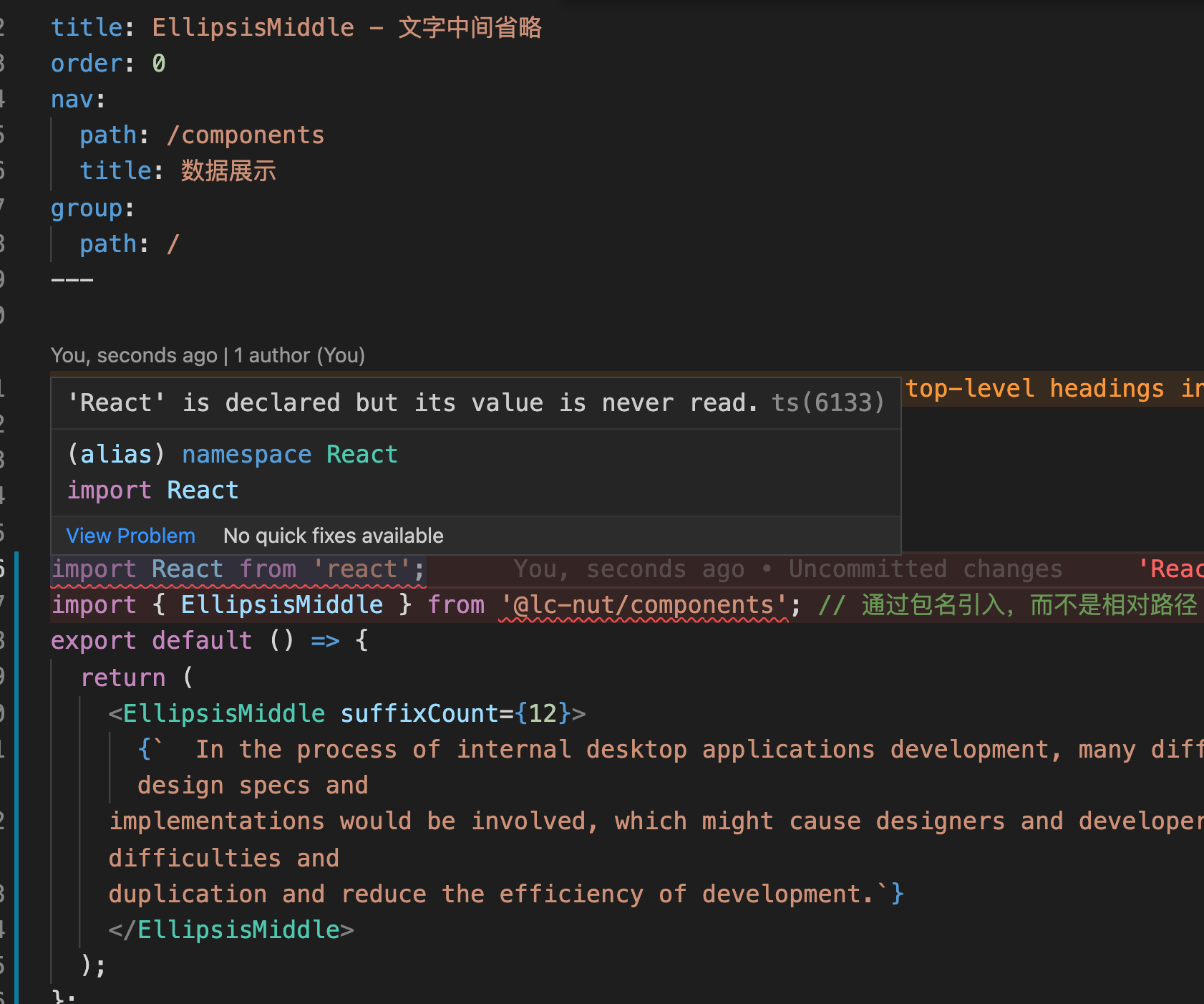Click the git blame codelens 'You, seconds ago | 1 author (You)'
Screen dimensions: 1204x1004
click(x=208, y=355)
